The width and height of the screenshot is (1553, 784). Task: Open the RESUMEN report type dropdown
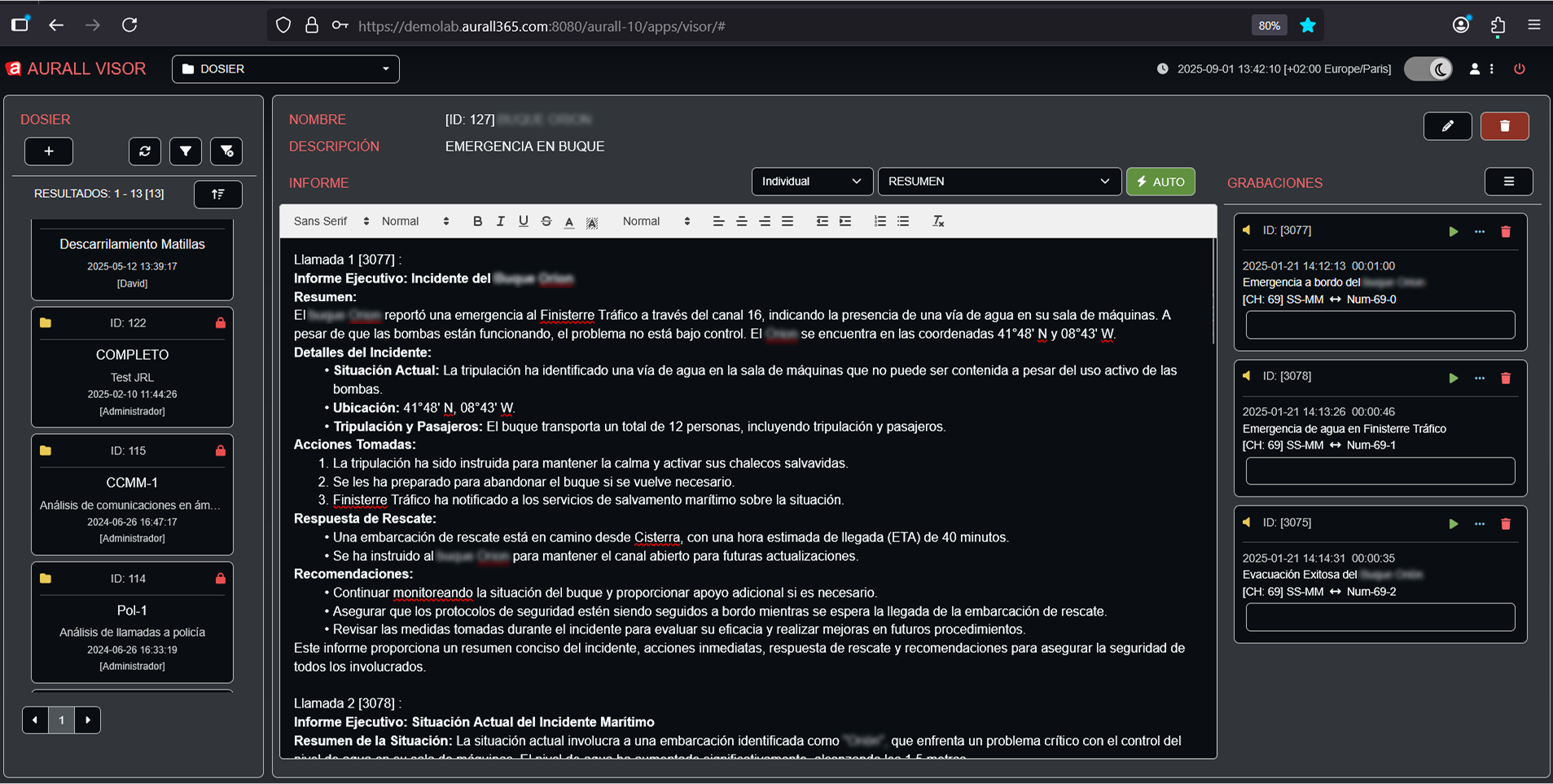(x=998, y=182)
